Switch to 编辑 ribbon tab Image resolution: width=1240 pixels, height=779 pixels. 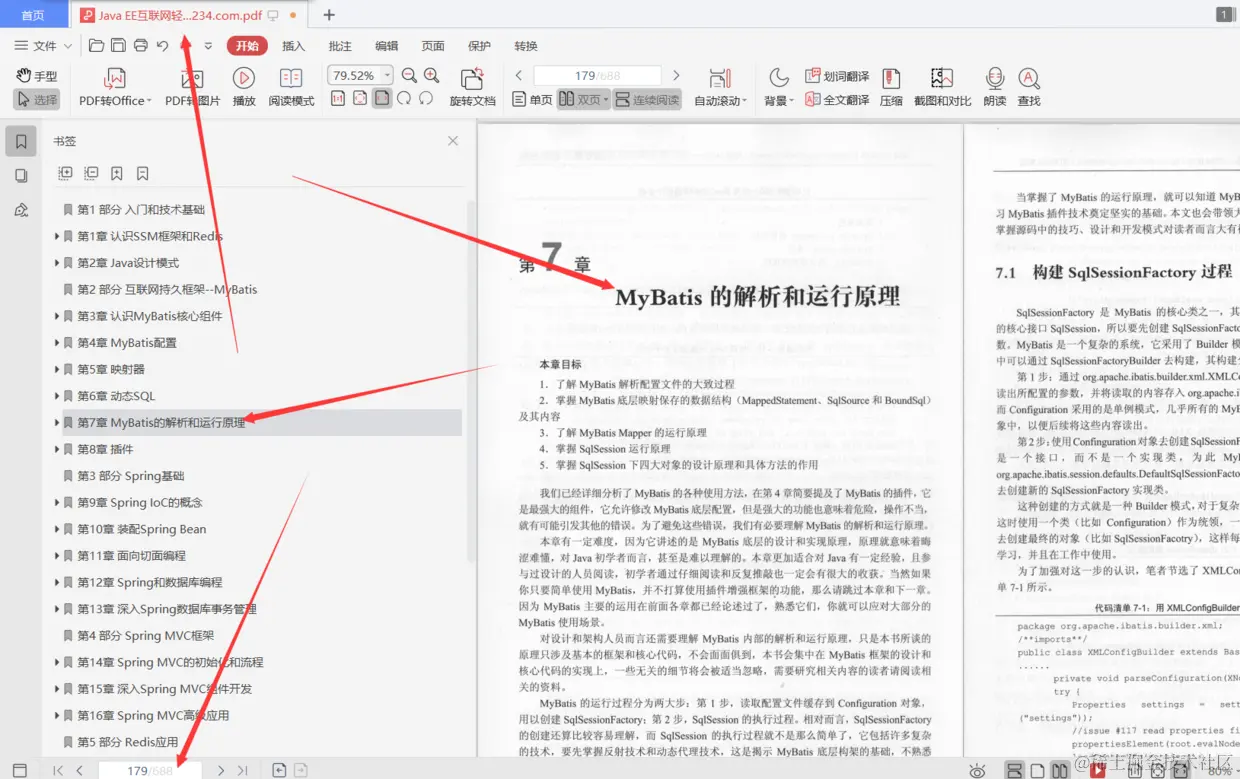[x=387, y=46]
